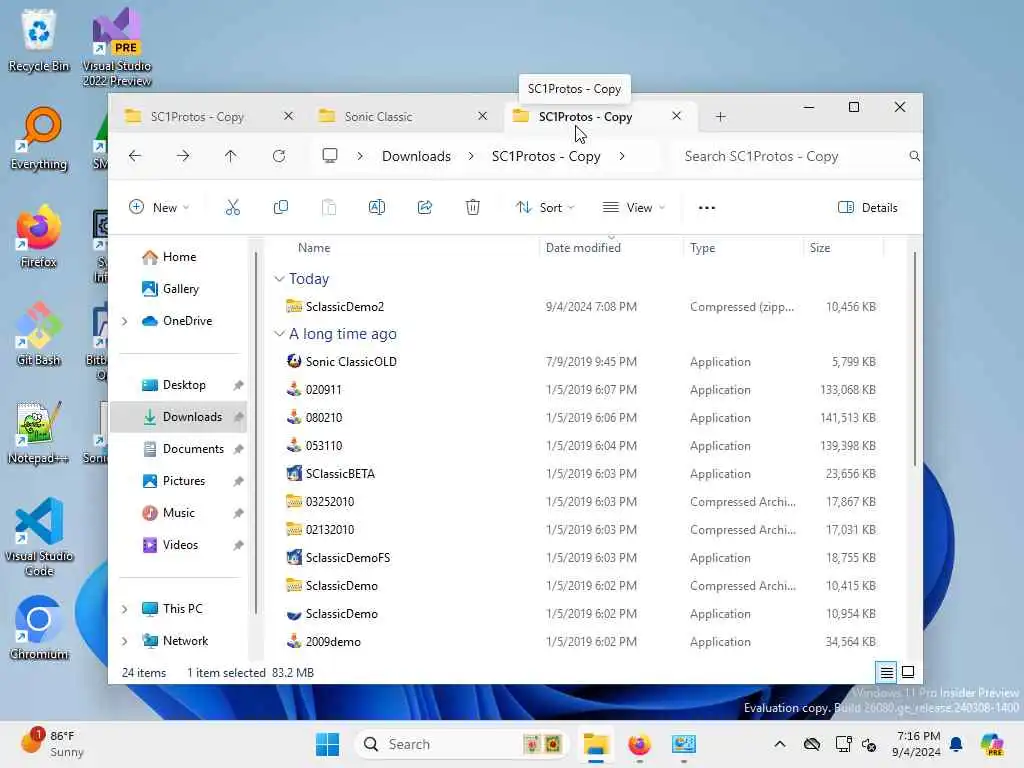Select the Chromium desktop icon

coord(39,628)
